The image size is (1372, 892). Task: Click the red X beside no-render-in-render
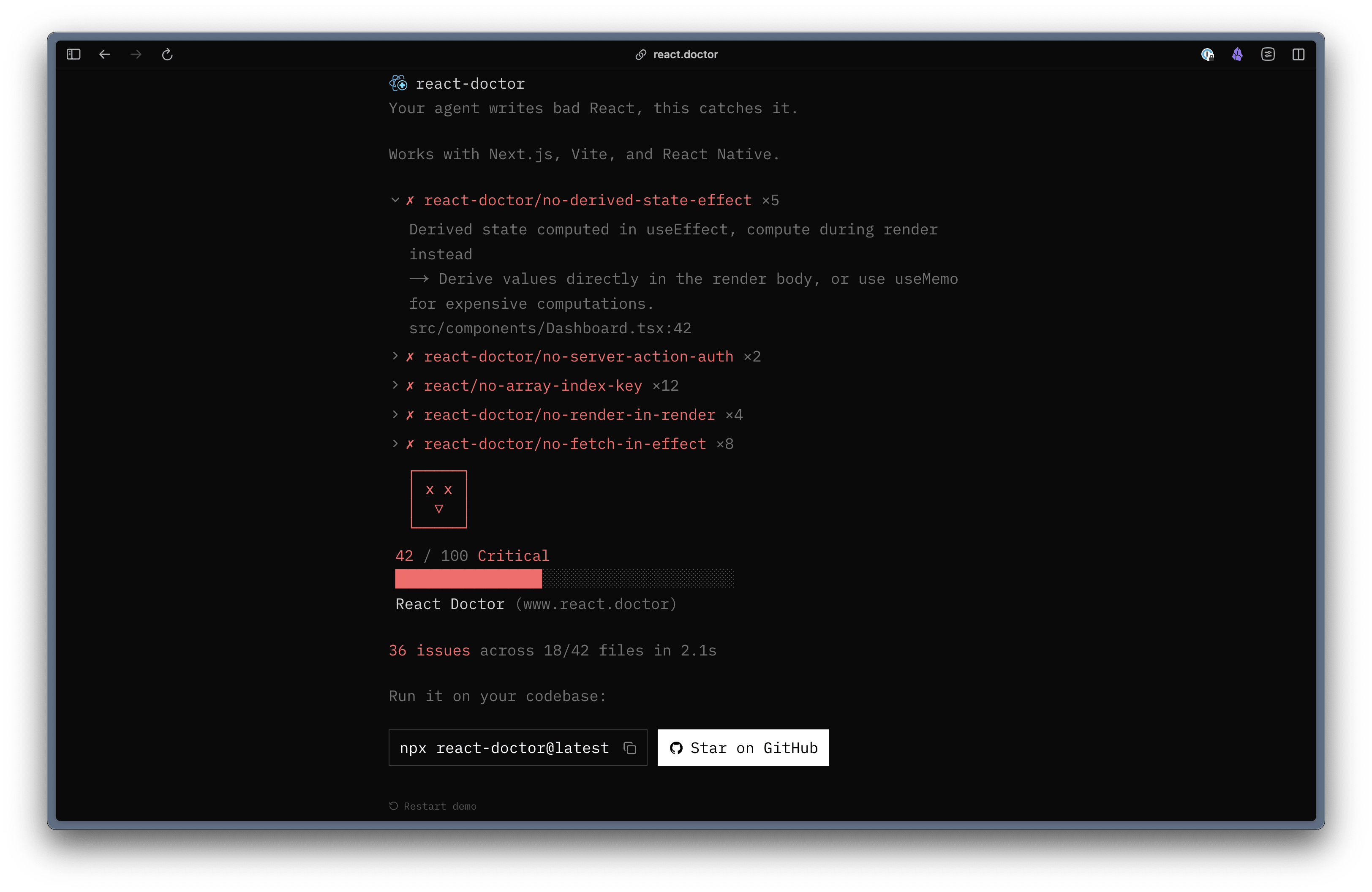click(410, 415)
